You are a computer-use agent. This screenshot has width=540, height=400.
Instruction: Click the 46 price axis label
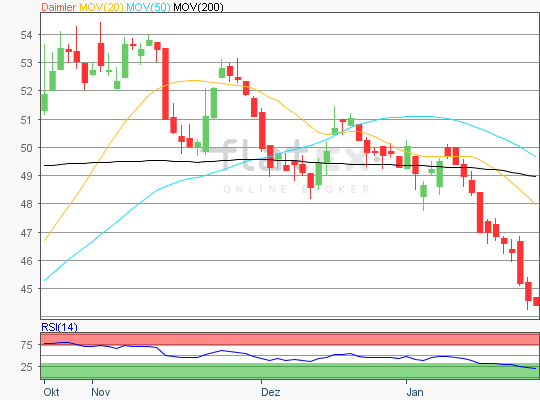[26, 261]
